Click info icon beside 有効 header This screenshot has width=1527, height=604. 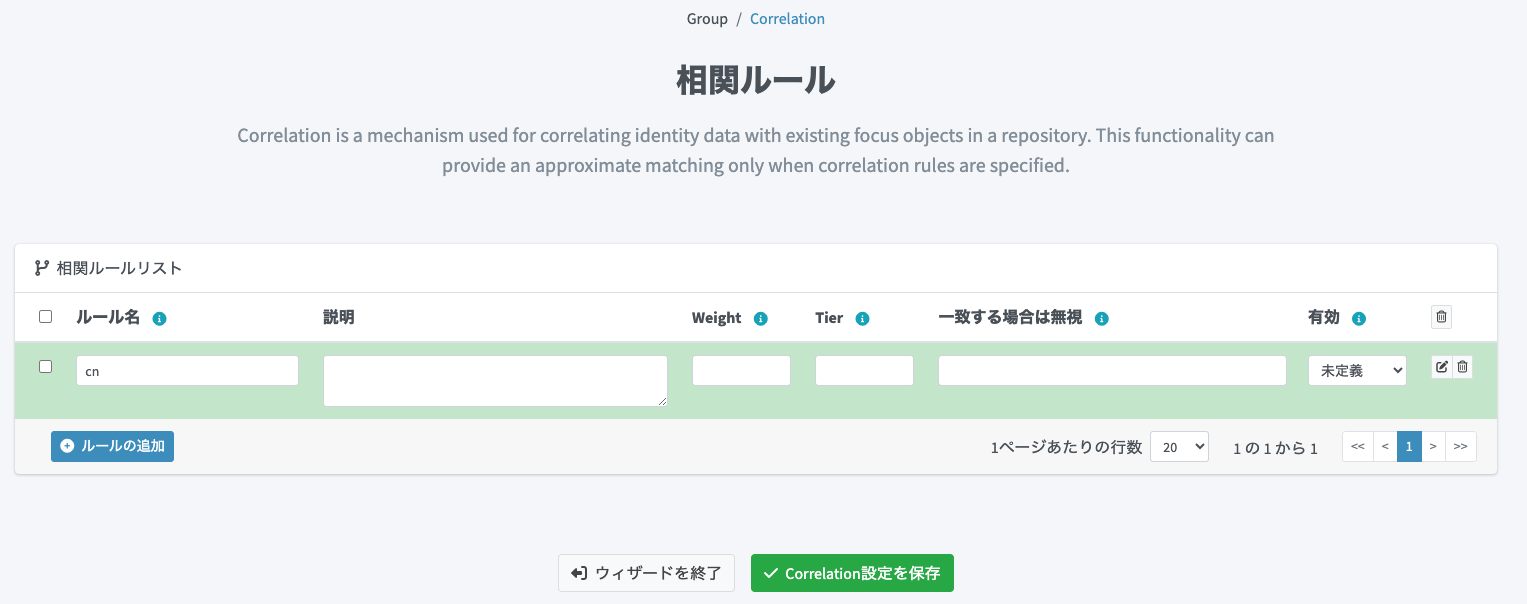click(1358, 319)
